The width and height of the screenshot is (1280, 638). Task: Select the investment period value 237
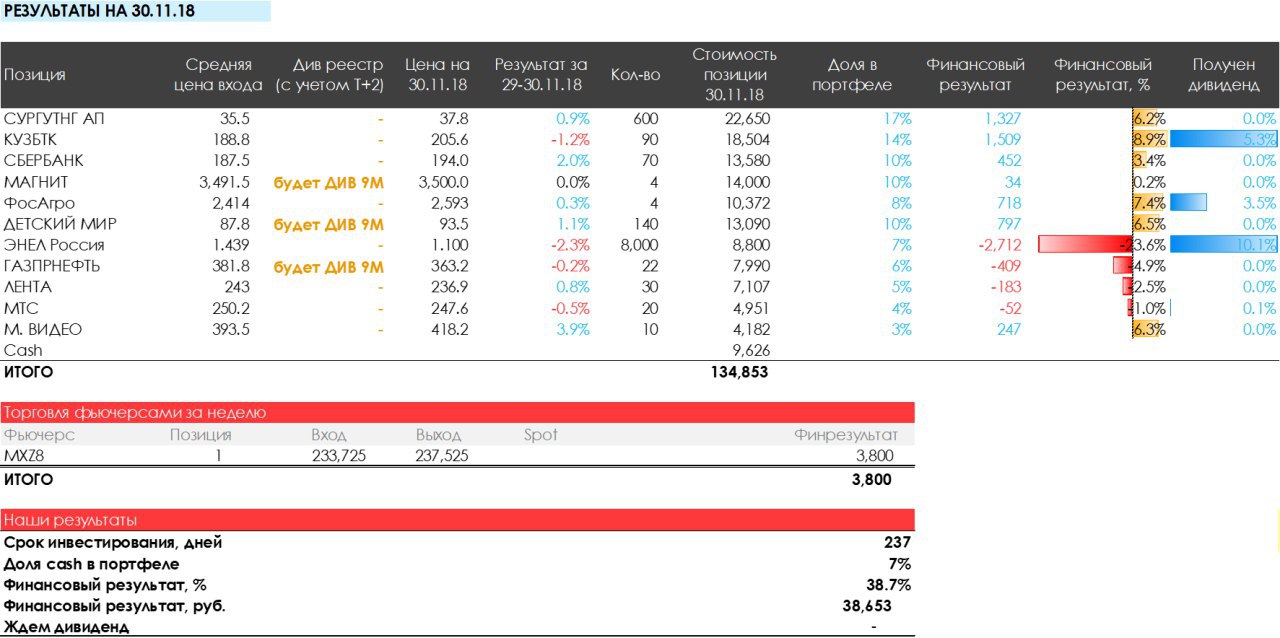tap(896, 543)
